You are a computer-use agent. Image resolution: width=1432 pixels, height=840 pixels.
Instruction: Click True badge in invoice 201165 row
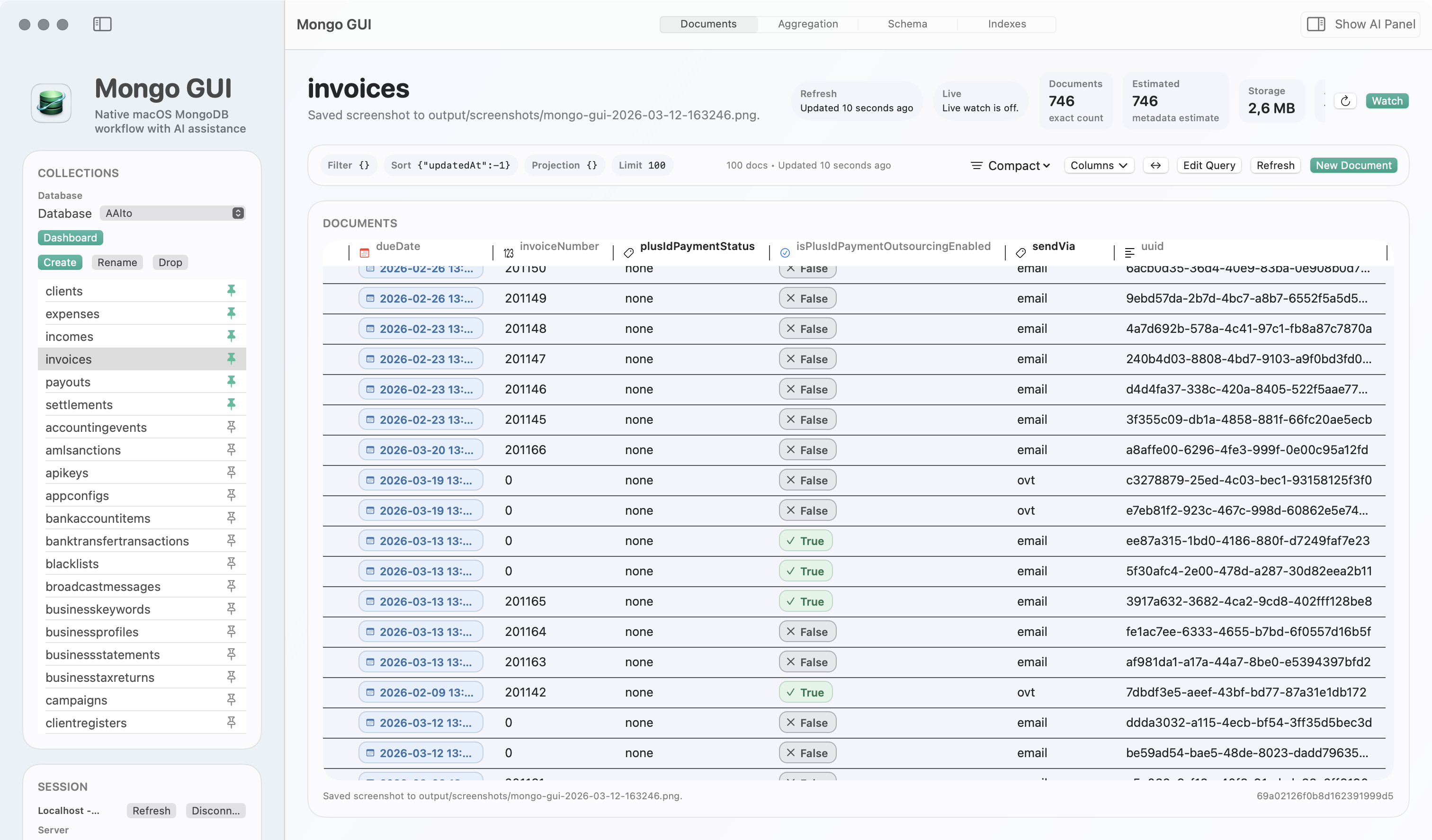(x=805, y=601)
